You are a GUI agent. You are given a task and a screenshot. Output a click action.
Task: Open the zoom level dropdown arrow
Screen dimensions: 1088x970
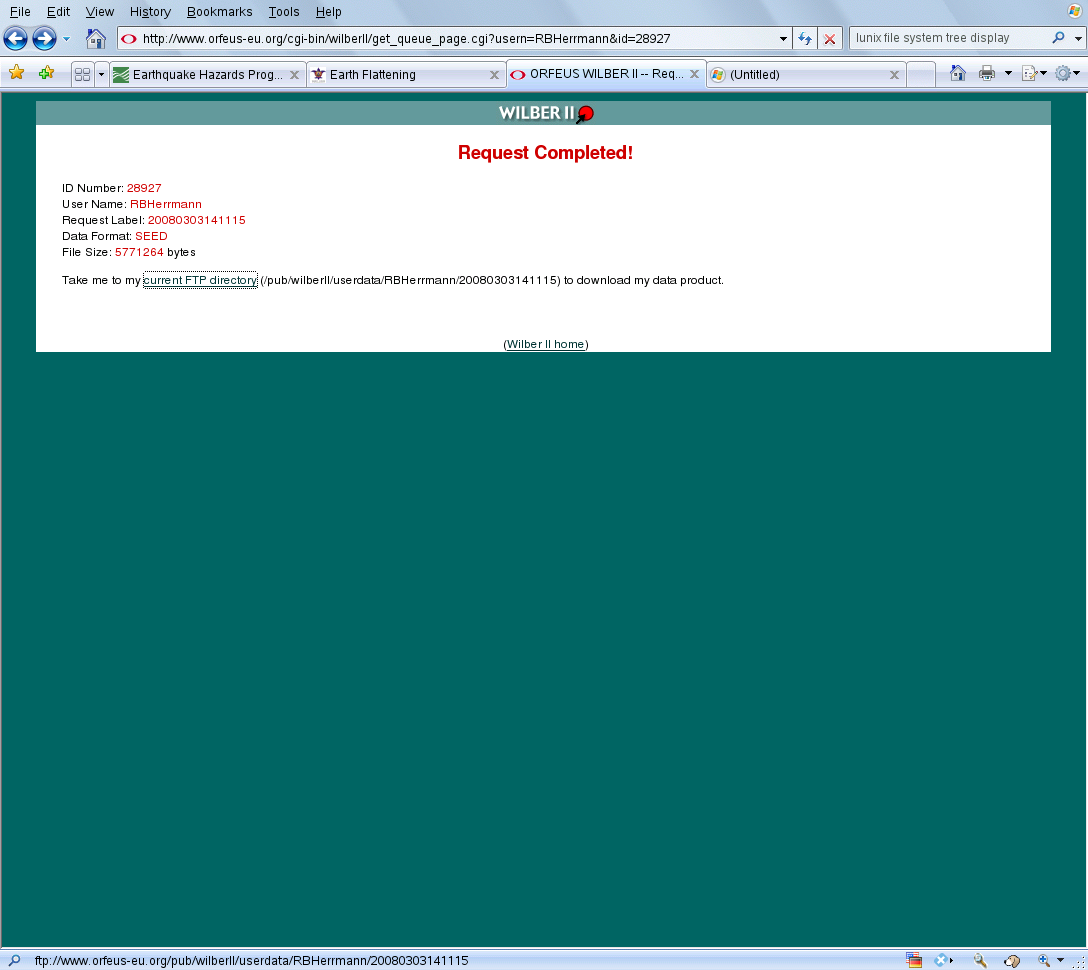click(x=1060, y=960)
